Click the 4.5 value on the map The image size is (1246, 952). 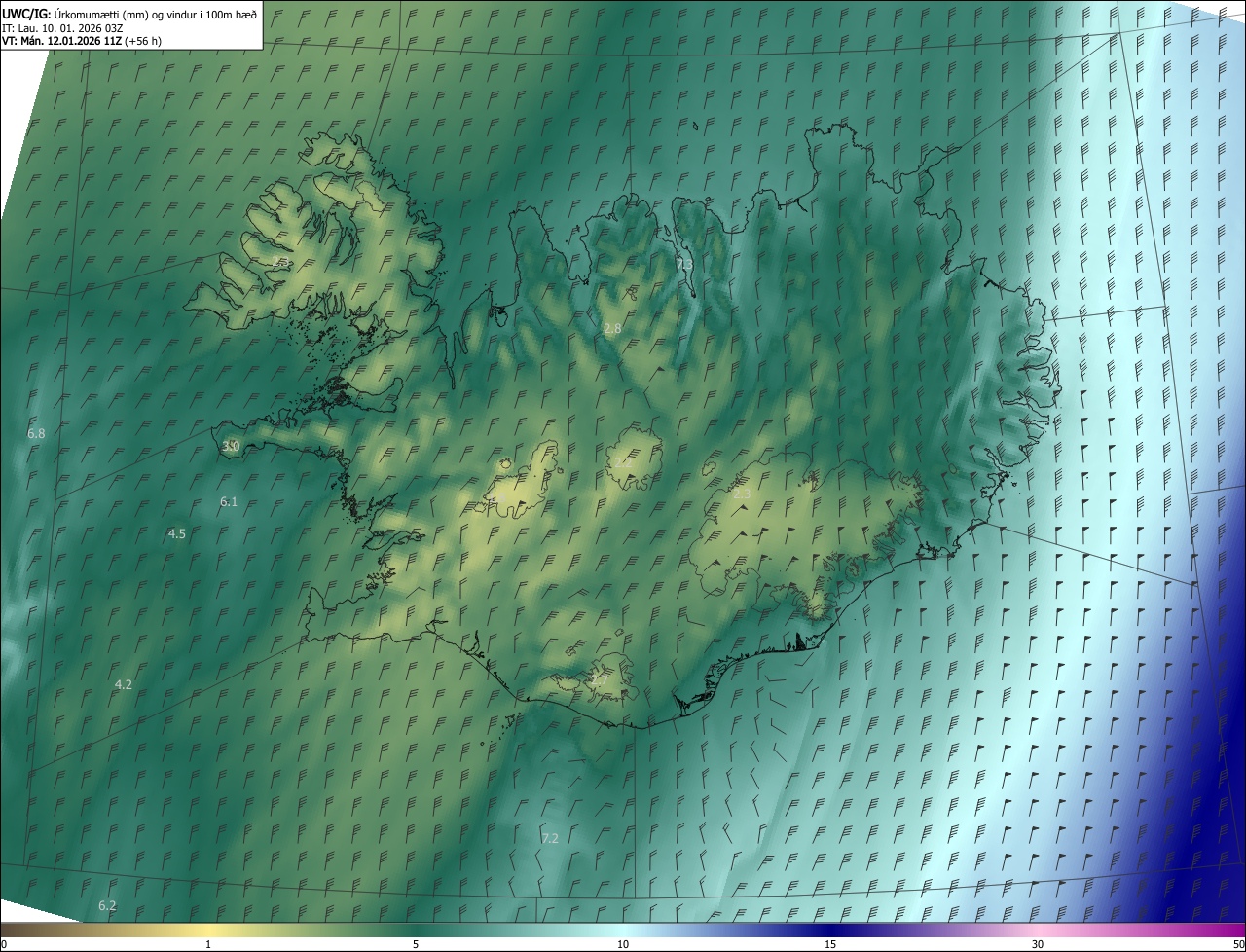(176, 533)
